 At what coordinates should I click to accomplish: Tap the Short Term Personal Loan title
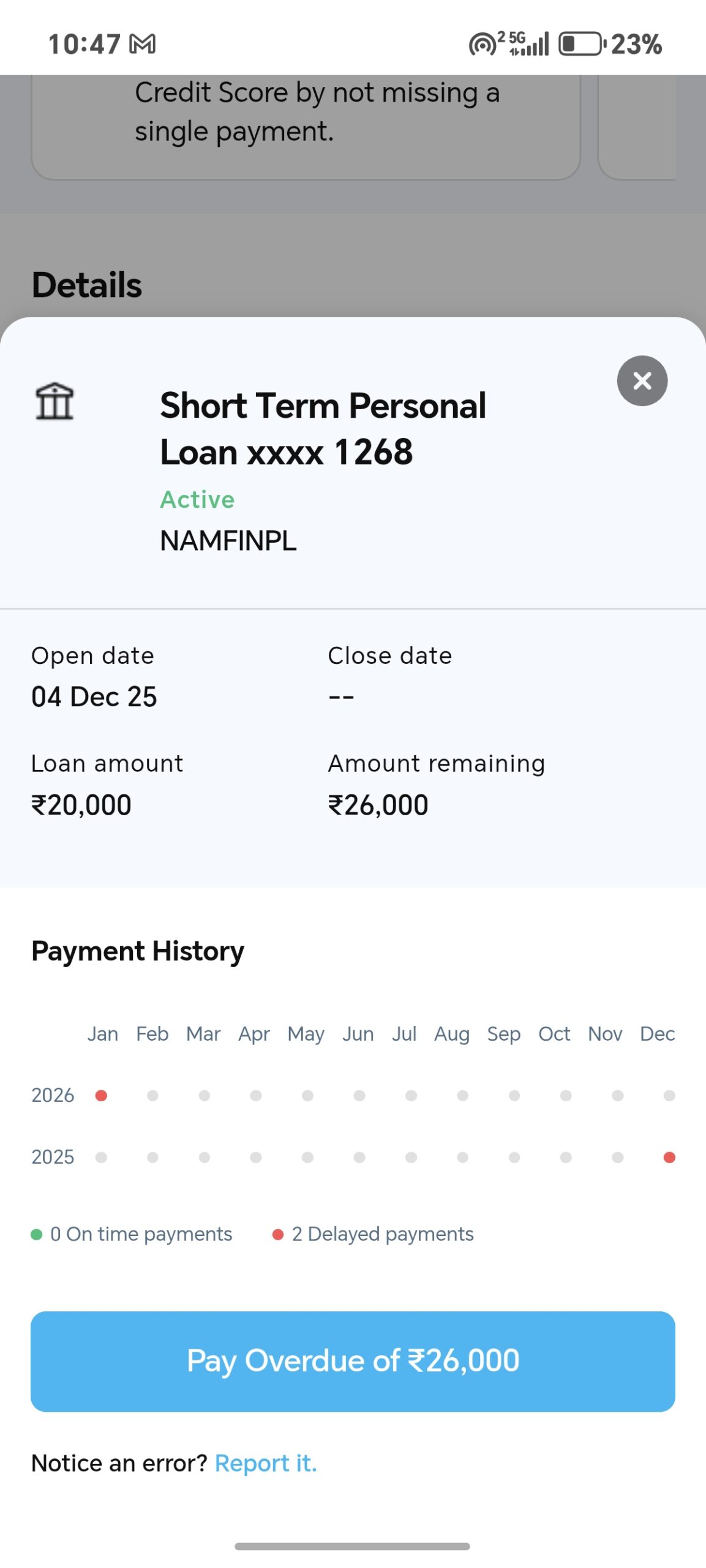click(x=323, y=428)
